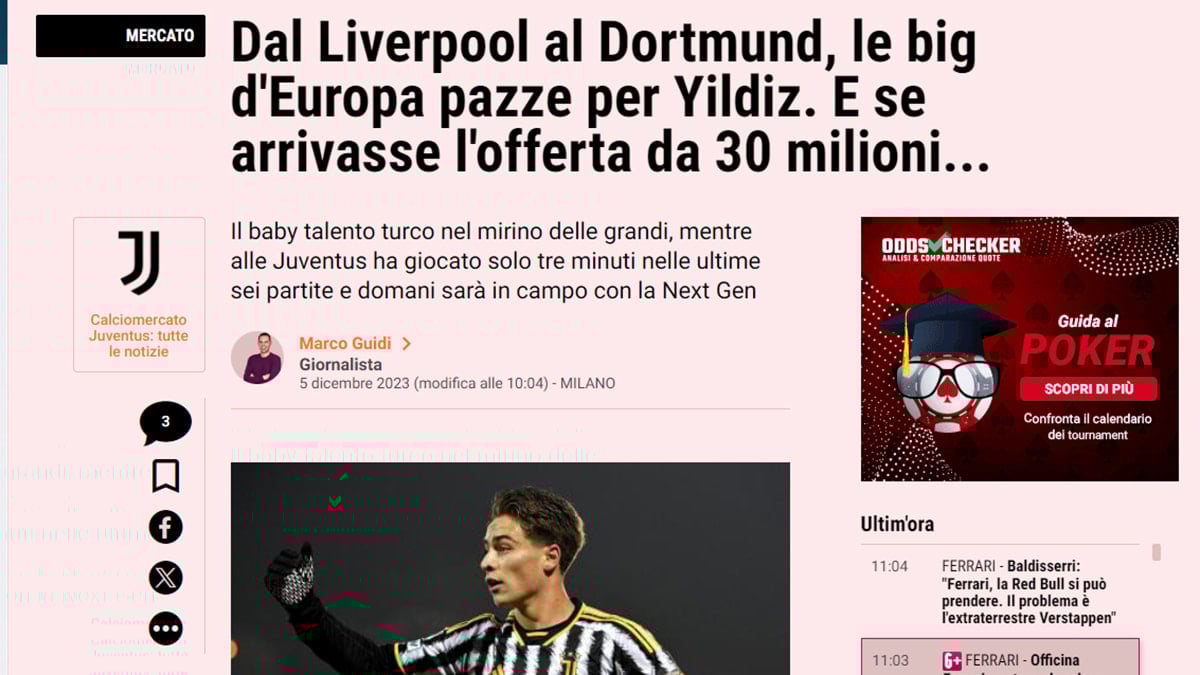Open Calciomercato Juventus: tutte le notizie
1200x675 pixels.
pos(139,336)
